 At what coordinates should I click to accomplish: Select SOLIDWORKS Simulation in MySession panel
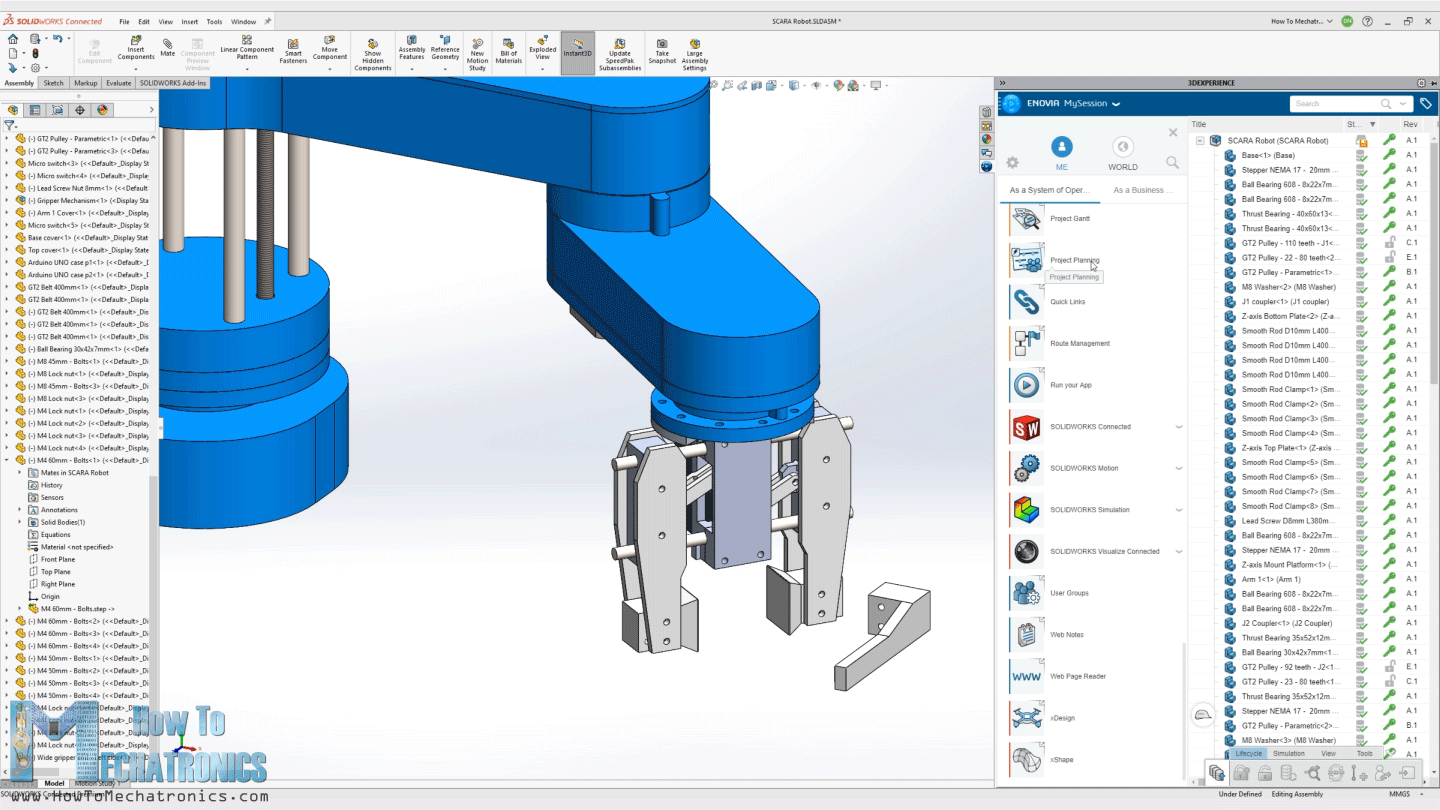click(1090, 510)
